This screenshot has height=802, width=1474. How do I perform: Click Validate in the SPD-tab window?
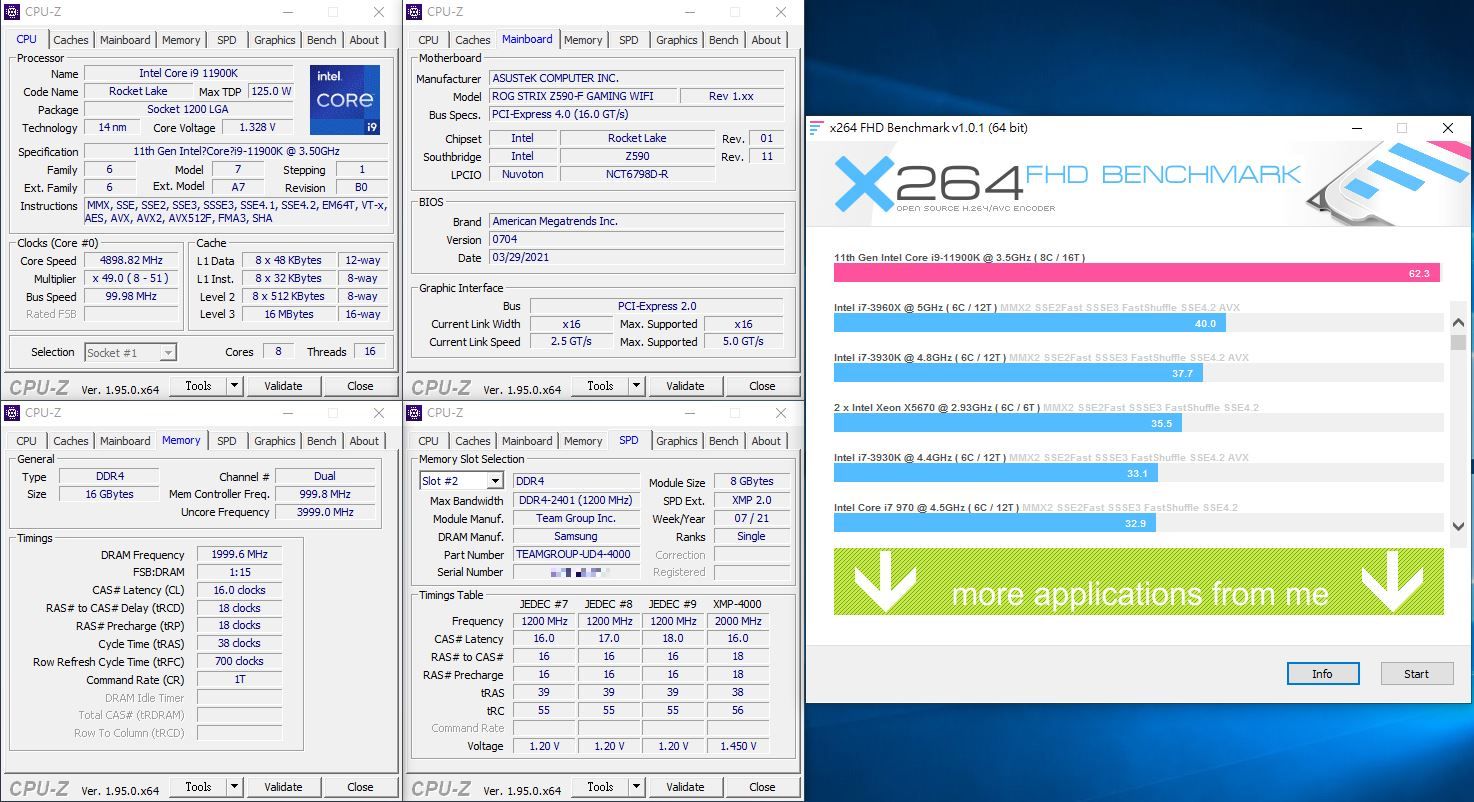point(685,787)
